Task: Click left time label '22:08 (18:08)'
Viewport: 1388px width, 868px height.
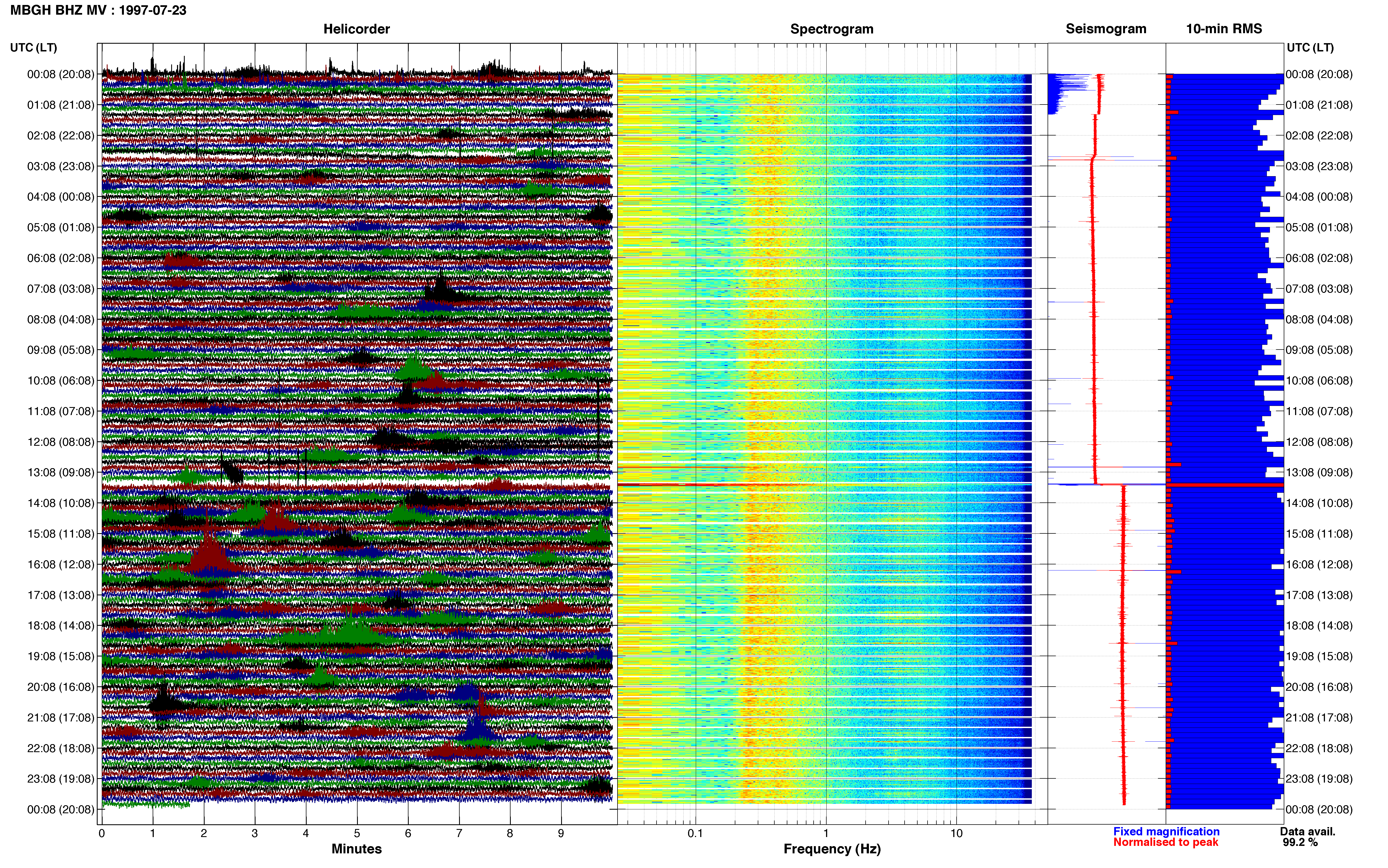Action: 60,748
